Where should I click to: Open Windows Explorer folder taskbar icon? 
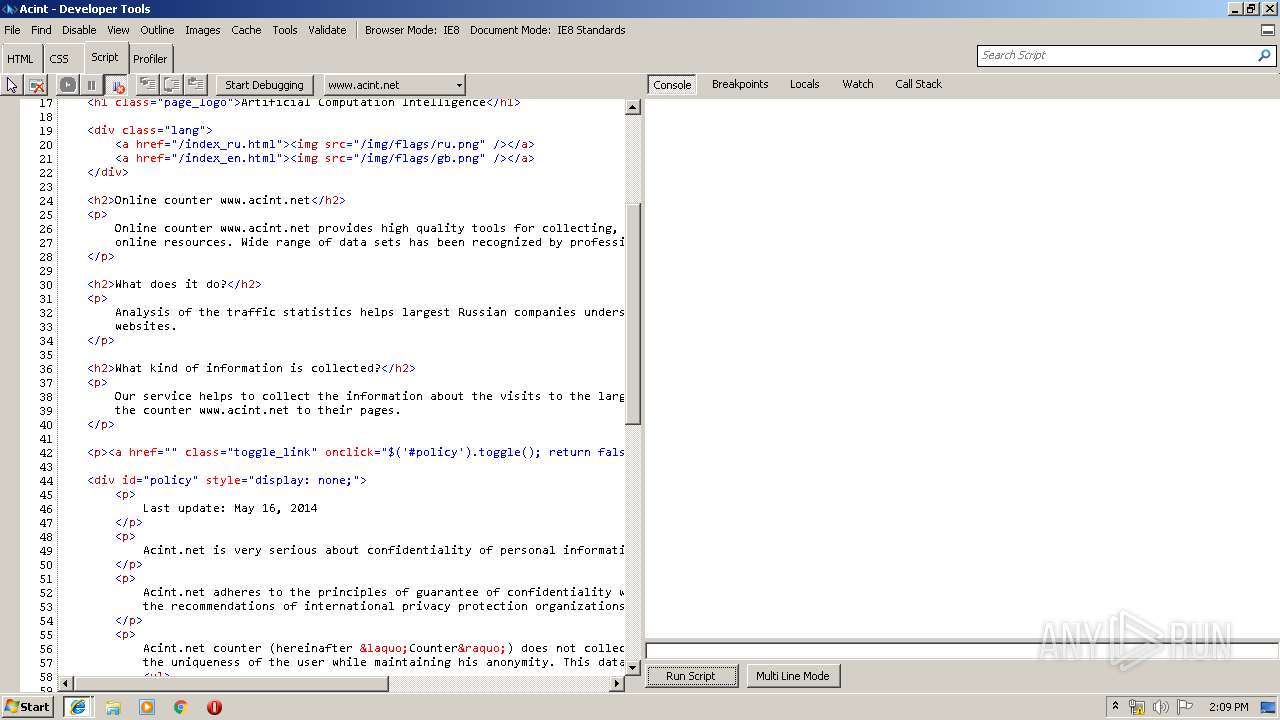tap(113, 707)
